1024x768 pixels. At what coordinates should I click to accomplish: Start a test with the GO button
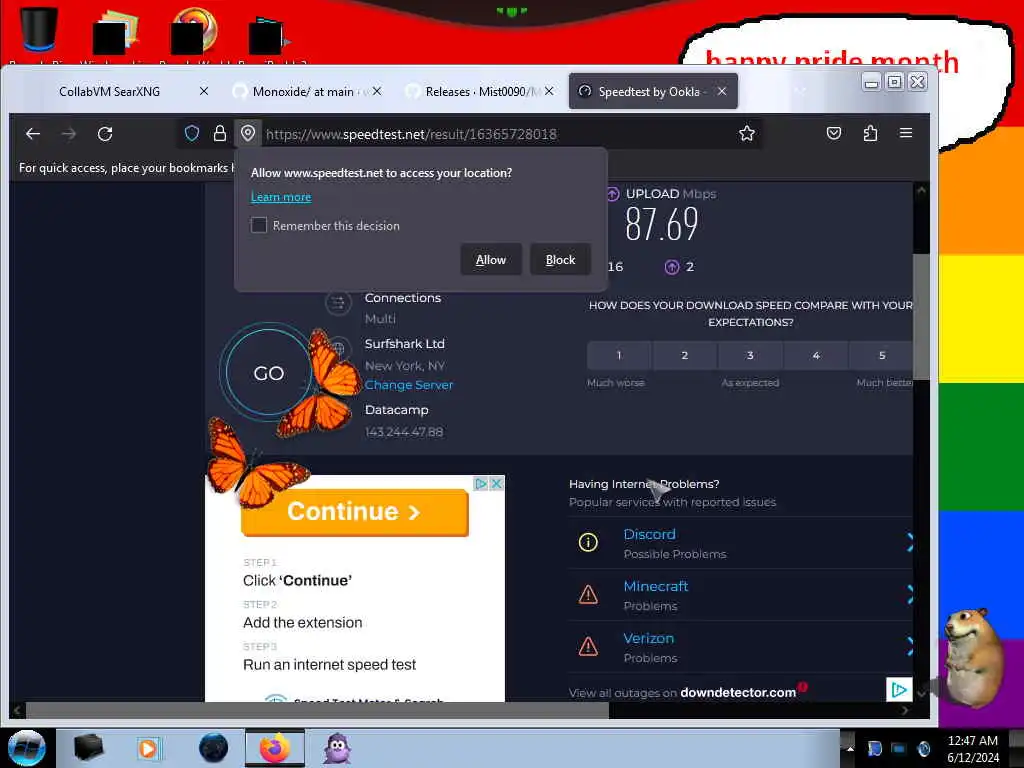tap(268, 373)
